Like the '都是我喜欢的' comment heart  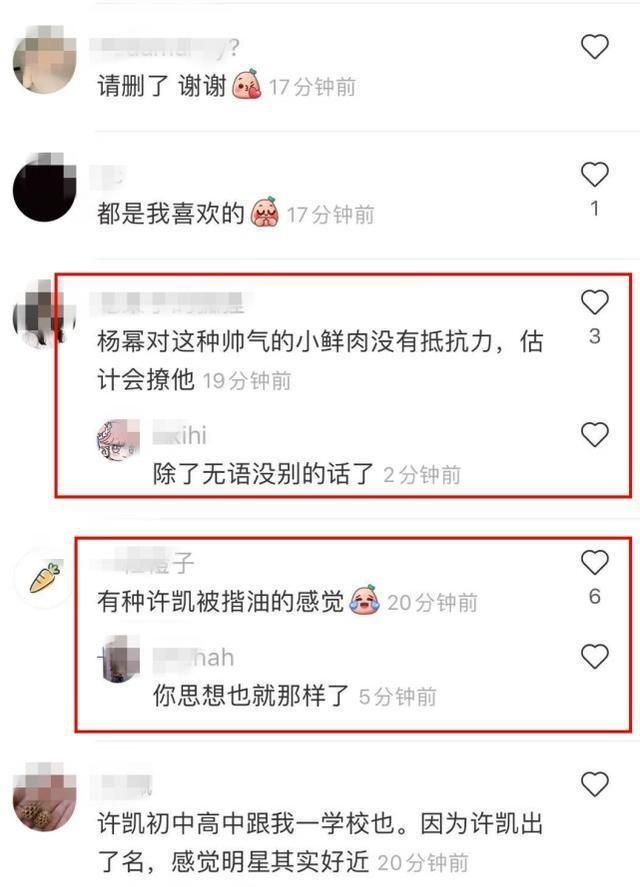click(x=594, y=174)
